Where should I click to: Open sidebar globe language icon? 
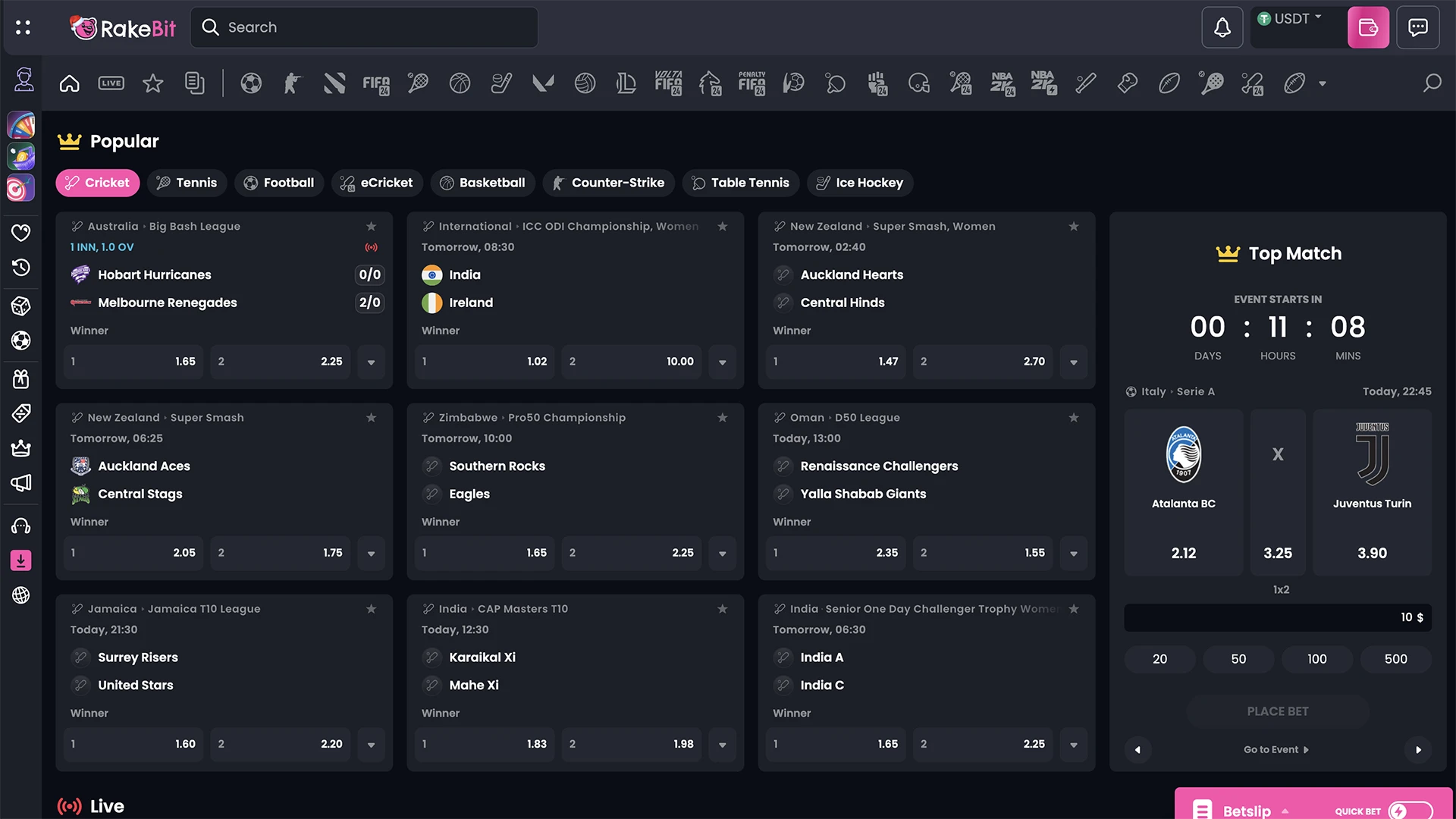21,595
